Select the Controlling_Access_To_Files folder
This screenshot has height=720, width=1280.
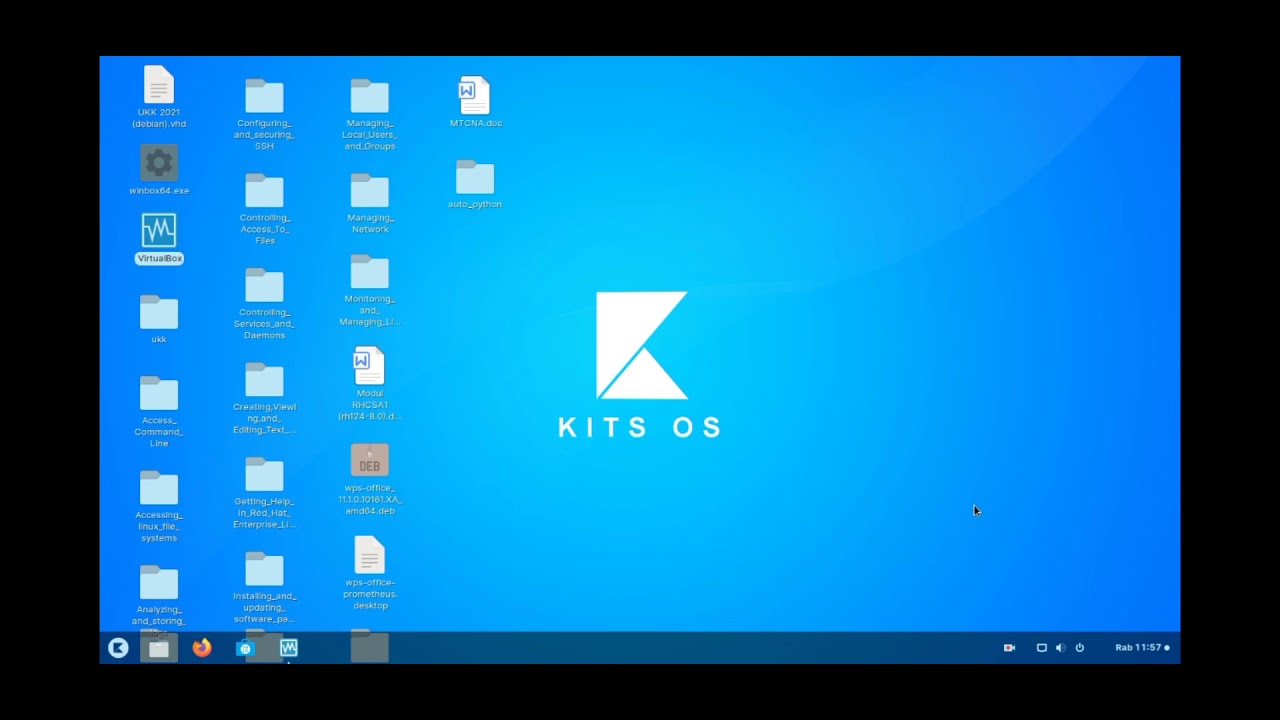coord(264,209)
